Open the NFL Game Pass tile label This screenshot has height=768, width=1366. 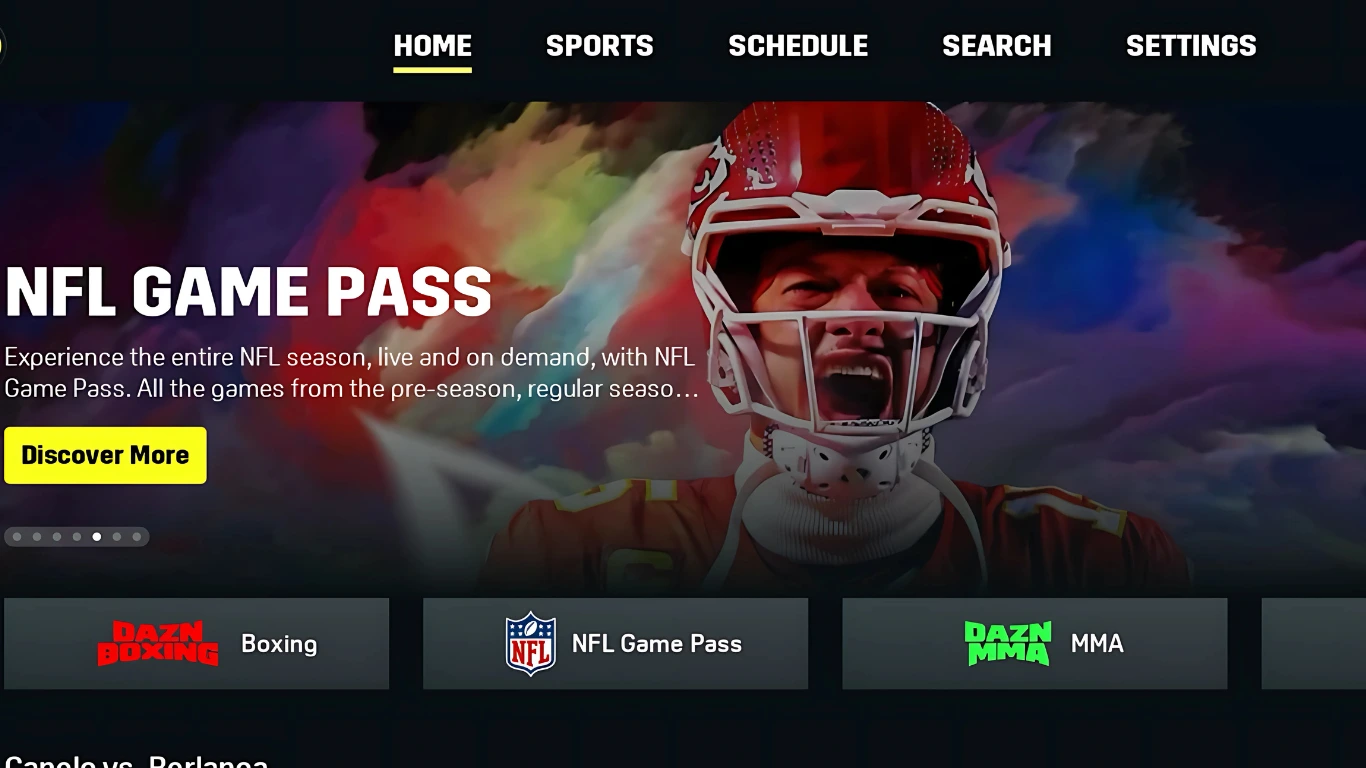pyautogui.click(x=657, y=644)
